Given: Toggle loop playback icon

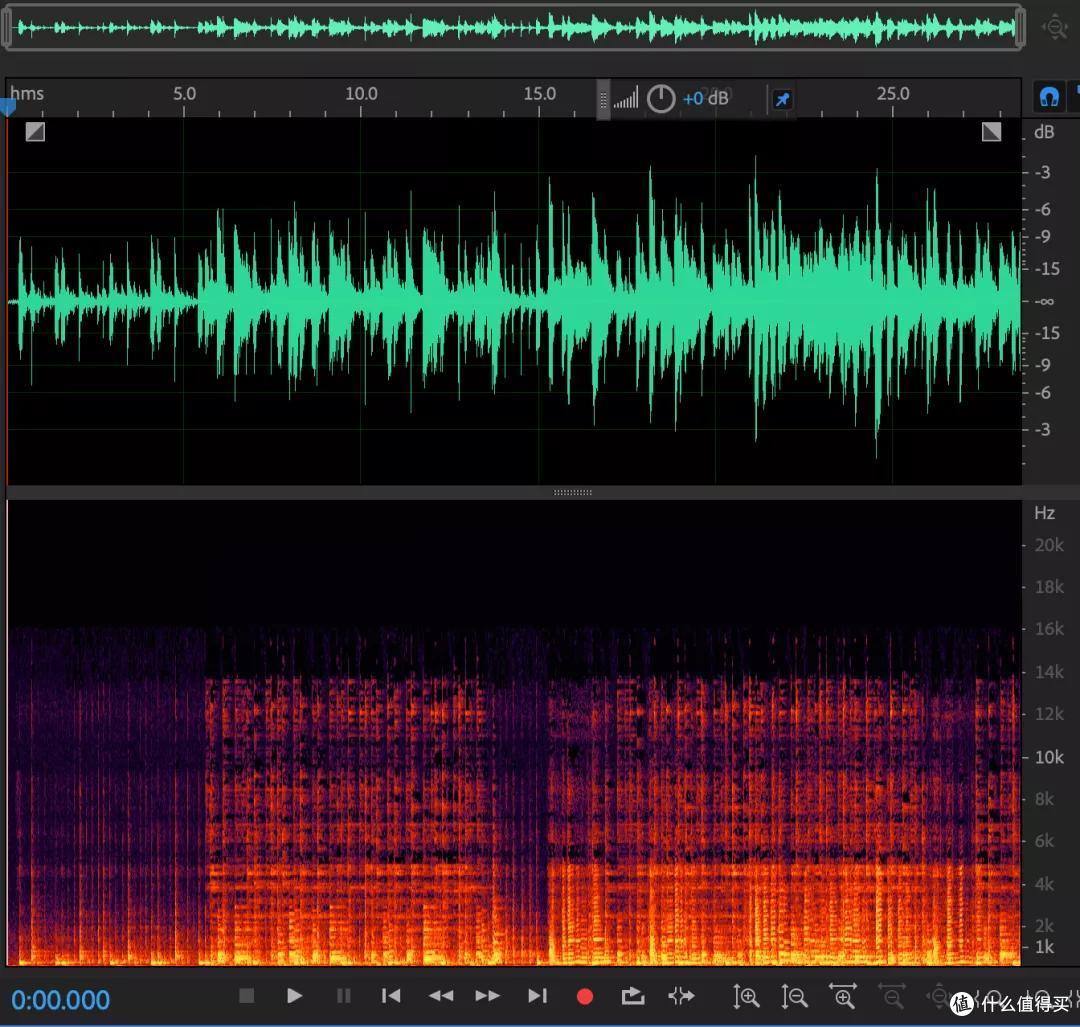Looking at the screenshot, I should pos(632,996).
